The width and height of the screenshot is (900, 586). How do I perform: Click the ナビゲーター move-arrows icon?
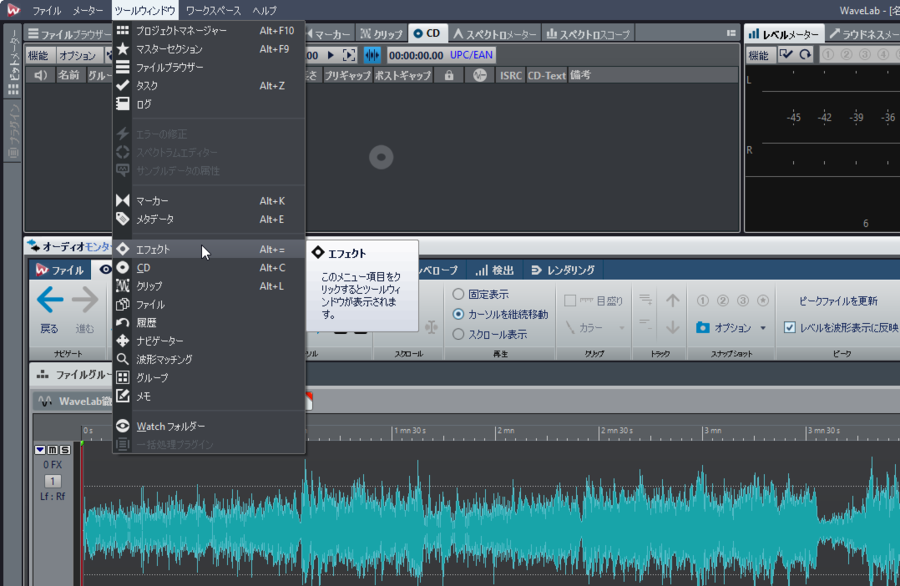[122, 341]
